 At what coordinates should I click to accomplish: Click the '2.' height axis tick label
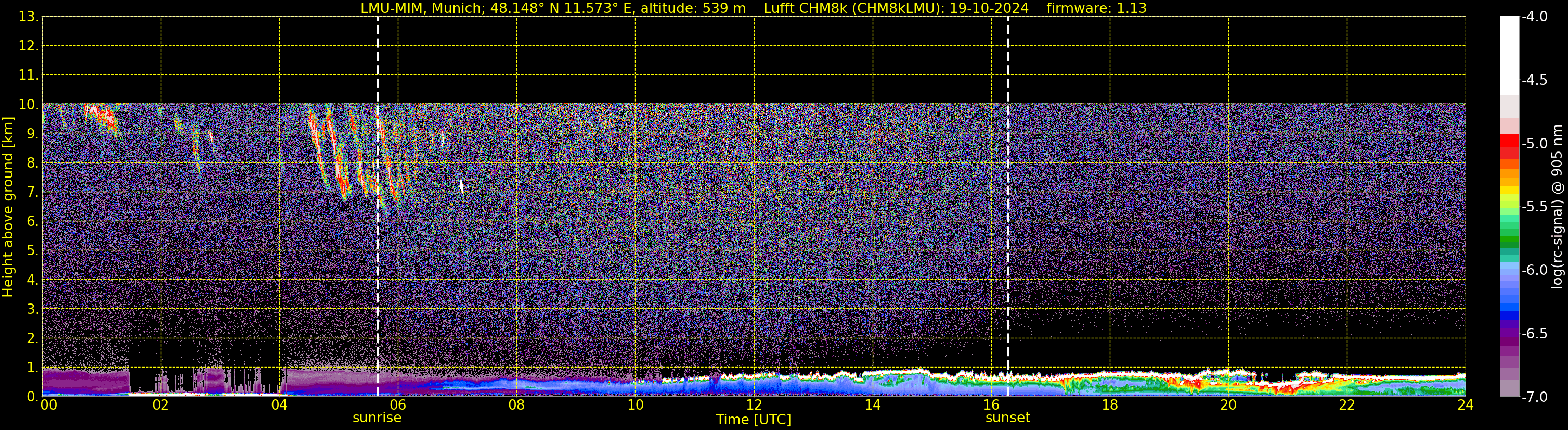(x=32, y=339)
